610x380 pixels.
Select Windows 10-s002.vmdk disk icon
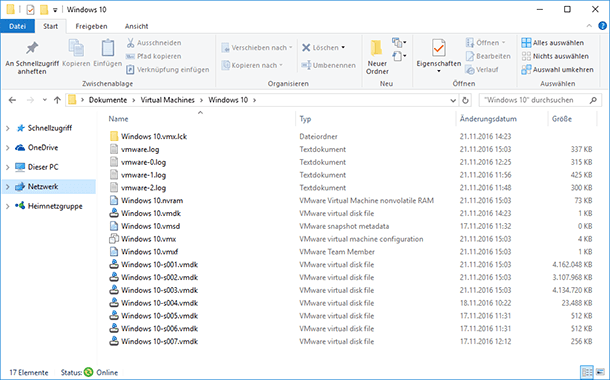114,277
